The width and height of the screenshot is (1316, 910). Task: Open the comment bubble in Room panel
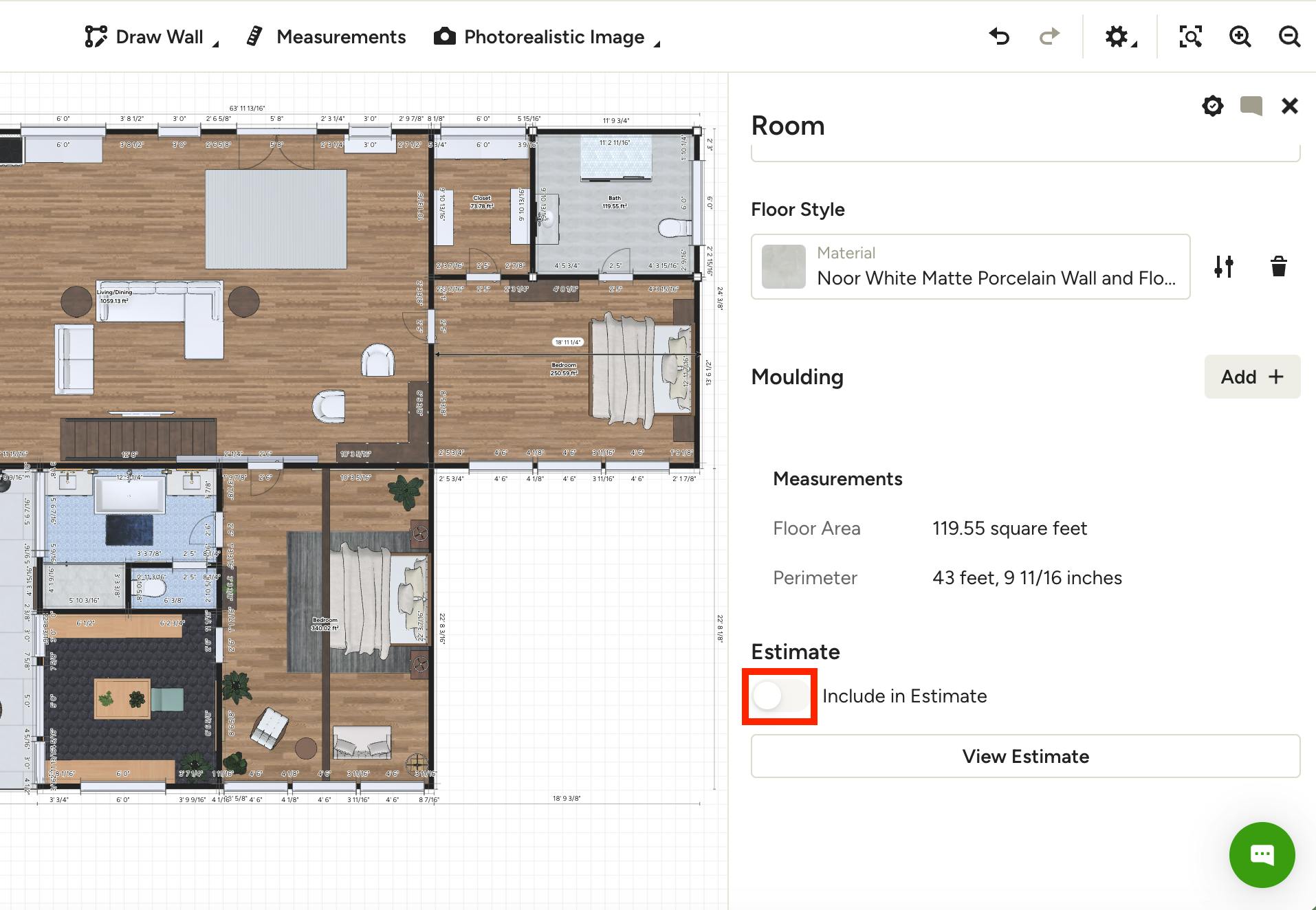click(x=1251, y=106)
